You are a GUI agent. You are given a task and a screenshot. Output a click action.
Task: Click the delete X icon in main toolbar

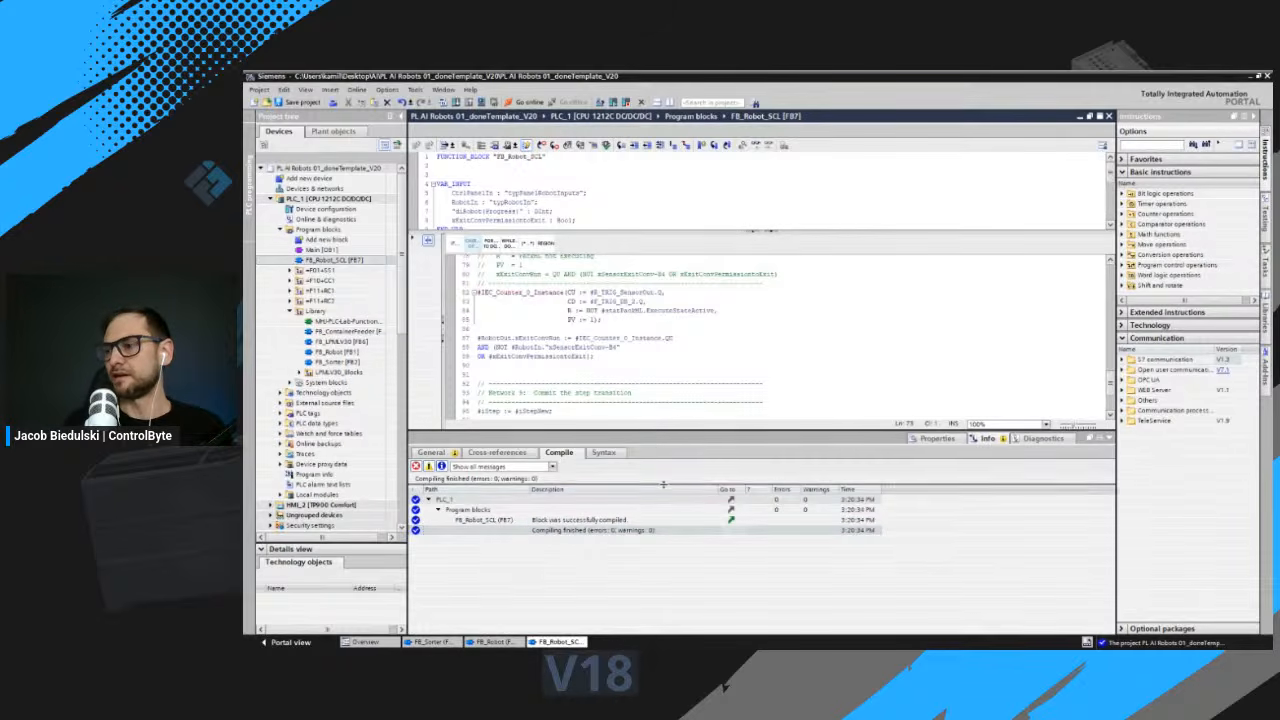(x=387, y=102)
